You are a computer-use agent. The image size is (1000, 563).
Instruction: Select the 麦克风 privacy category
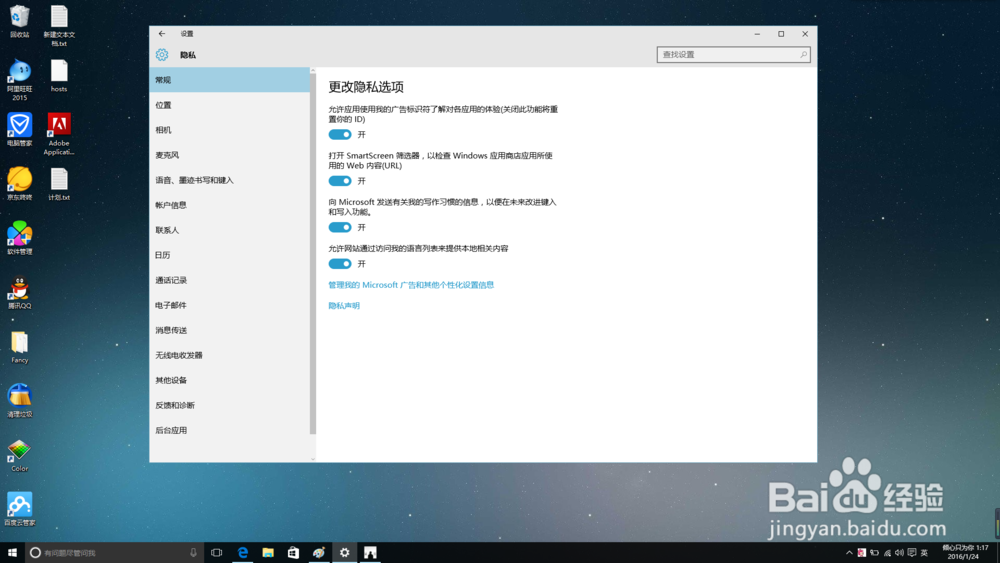[x=230, y=155]
